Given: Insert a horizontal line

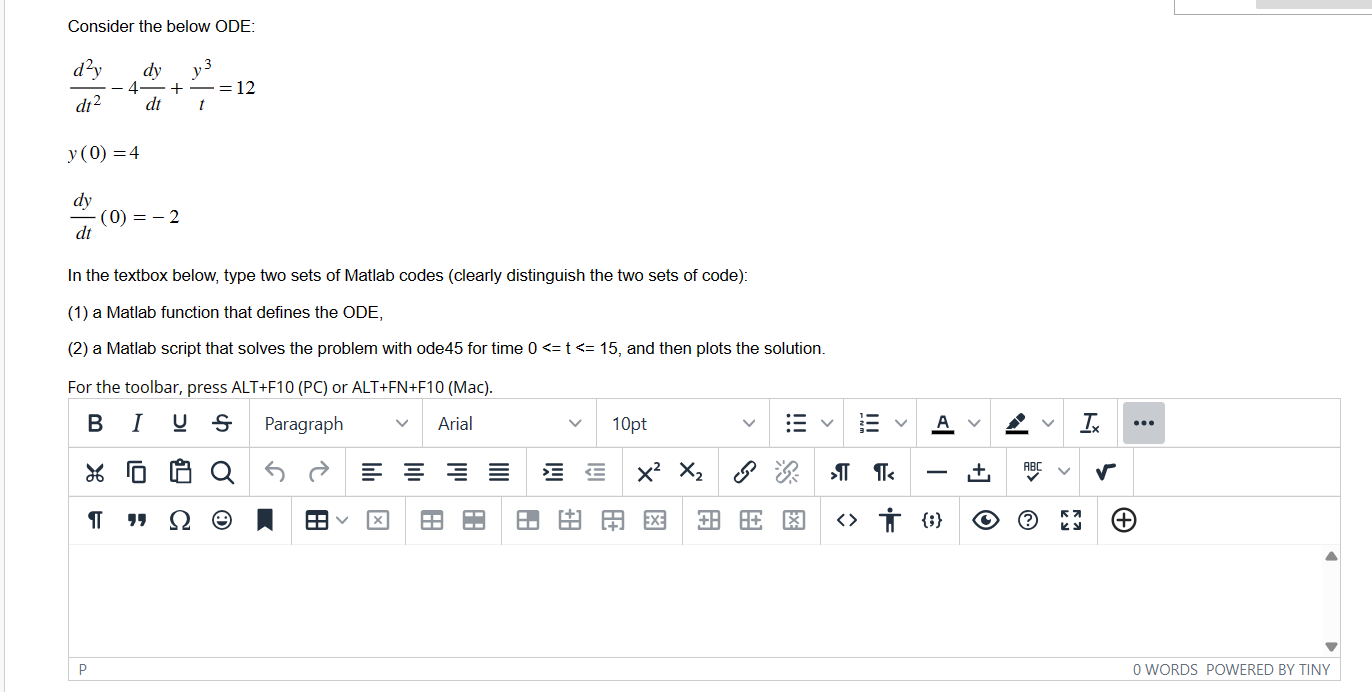Looking at the screenshot, I should click(936, 472).
